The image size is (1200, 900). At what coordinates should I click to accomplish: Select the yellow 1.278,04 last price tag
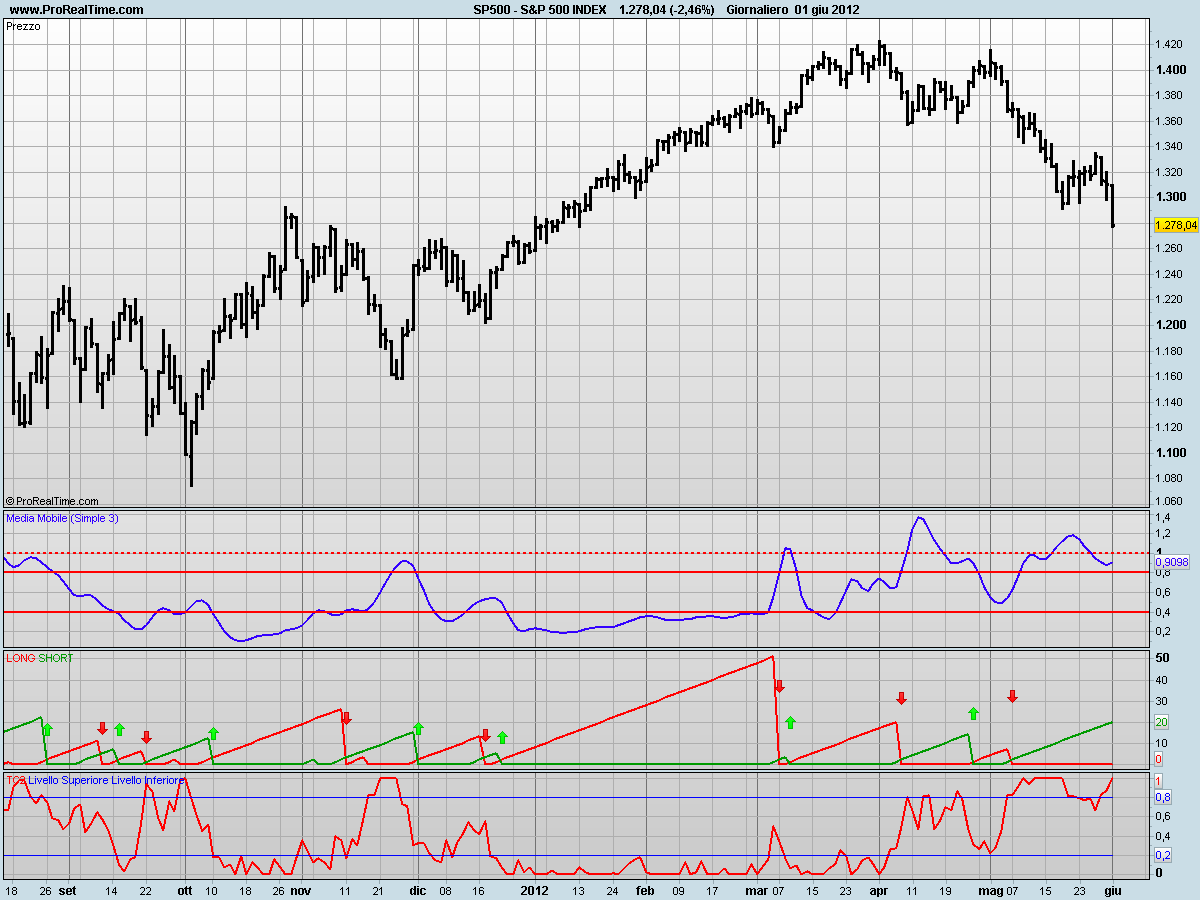pos(1174,225)
